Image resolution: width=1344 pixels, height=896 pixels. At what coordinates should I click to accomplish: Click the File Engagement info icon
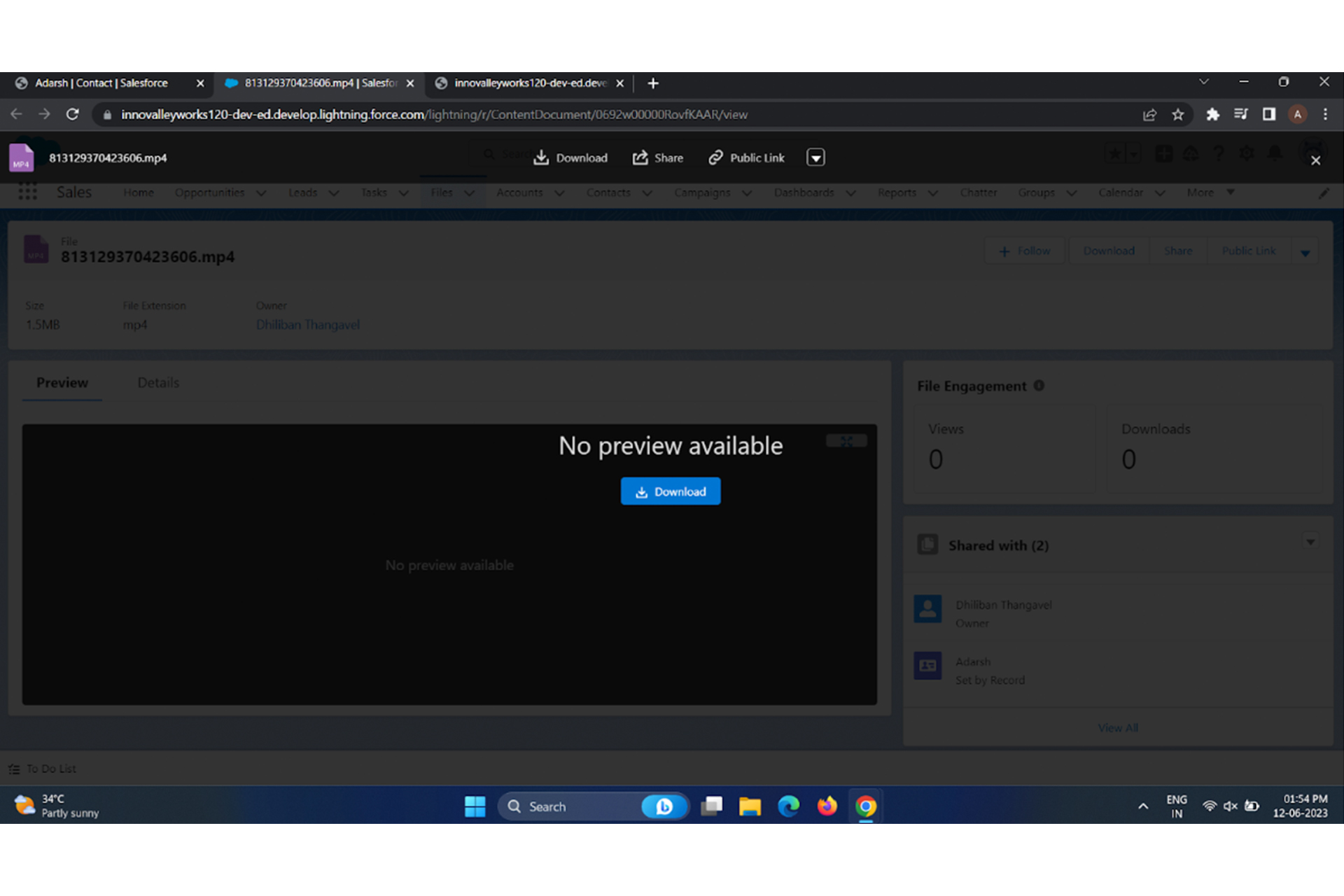[x=1039, y=385]
